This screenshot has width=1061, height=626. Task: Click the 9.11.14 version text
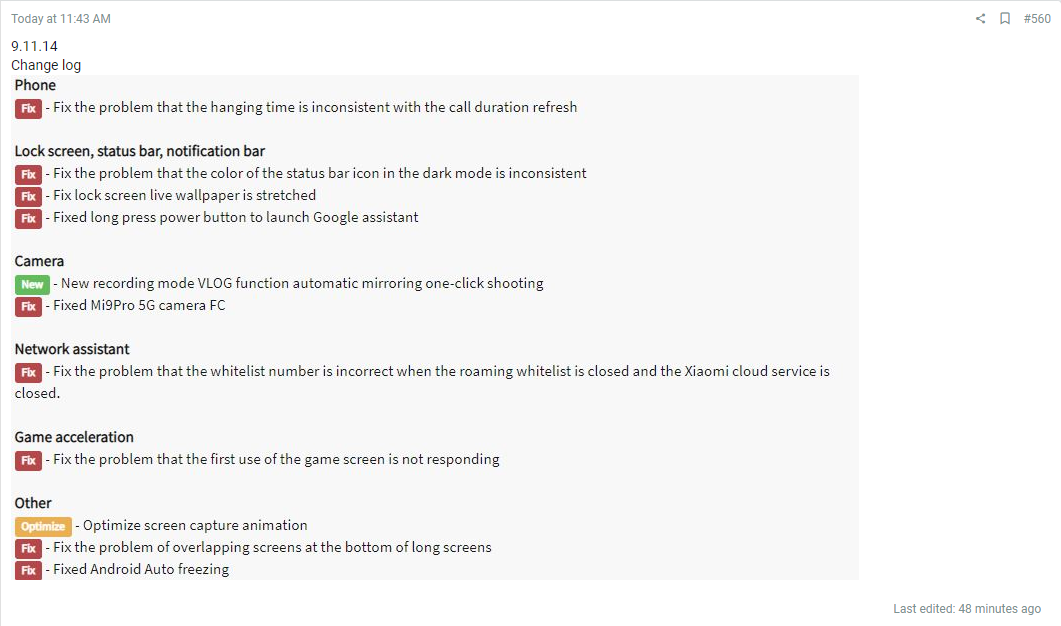(x=34, y=46)
